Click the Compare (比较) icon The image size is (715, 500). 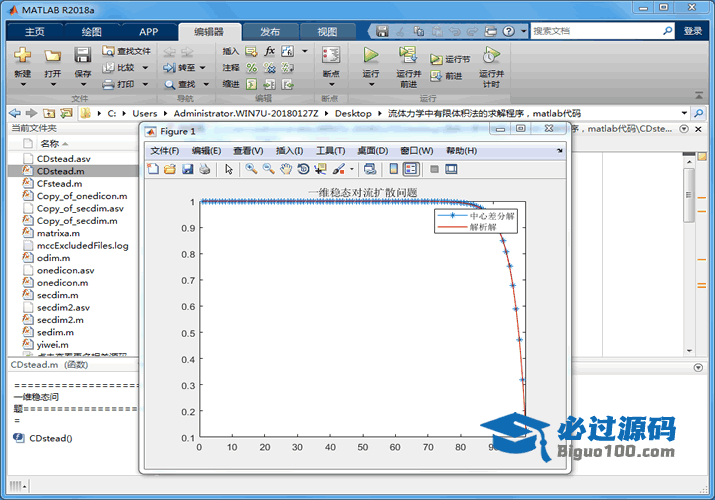click(x=108, y=67)
